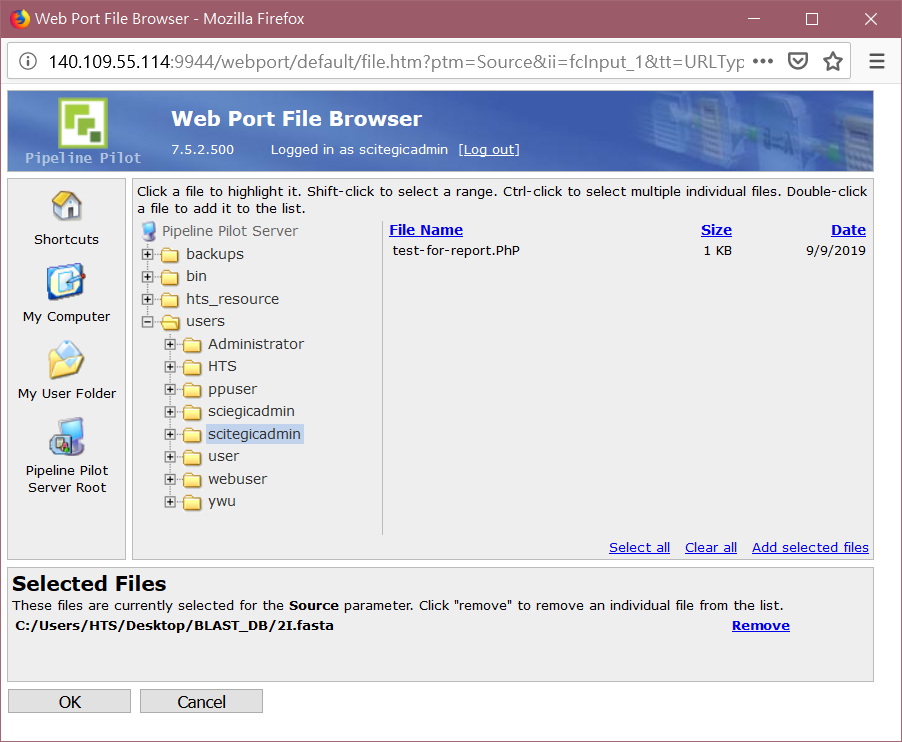902x742 pixels.
Task: Open the Pipeline Pilot Server Root icon
Action: click(67, 437)
